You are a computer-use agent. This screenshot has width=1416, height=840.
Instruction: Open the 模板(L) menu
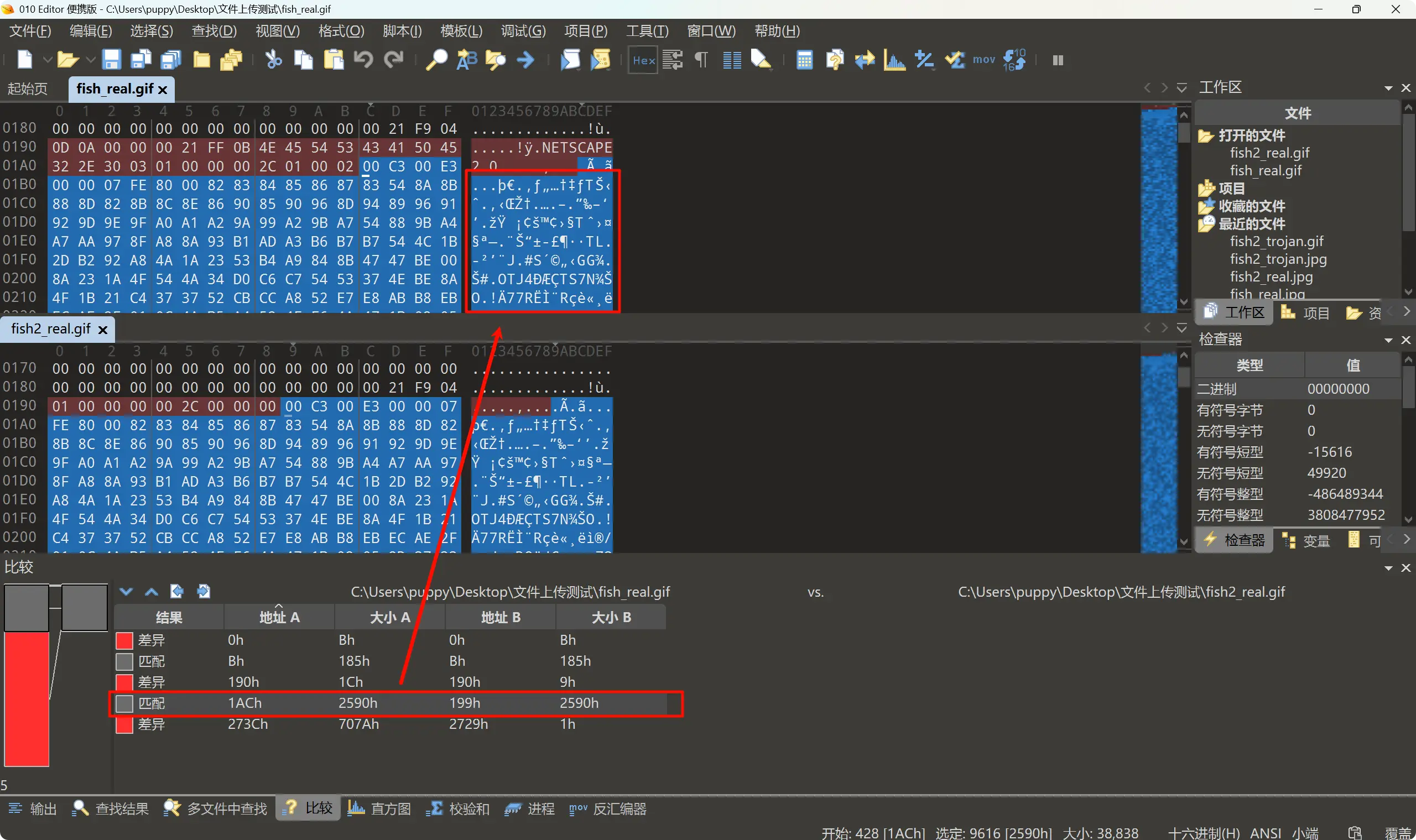point(461,30)
